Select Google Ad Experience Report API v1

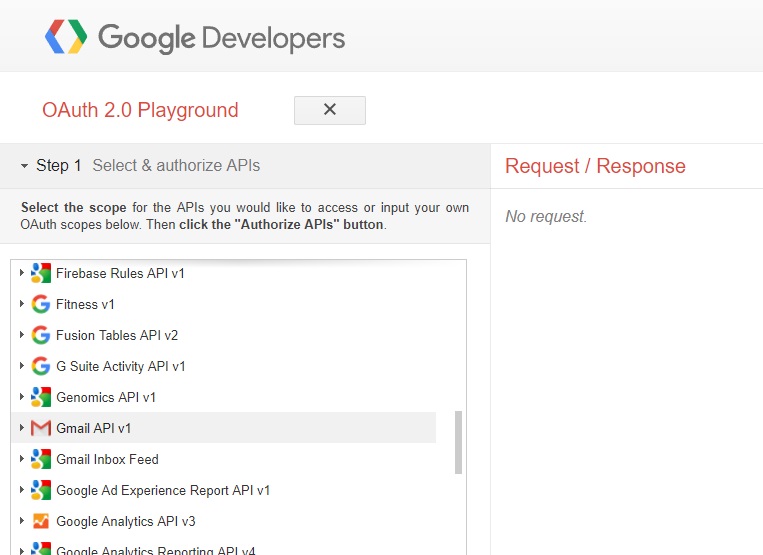163,490
